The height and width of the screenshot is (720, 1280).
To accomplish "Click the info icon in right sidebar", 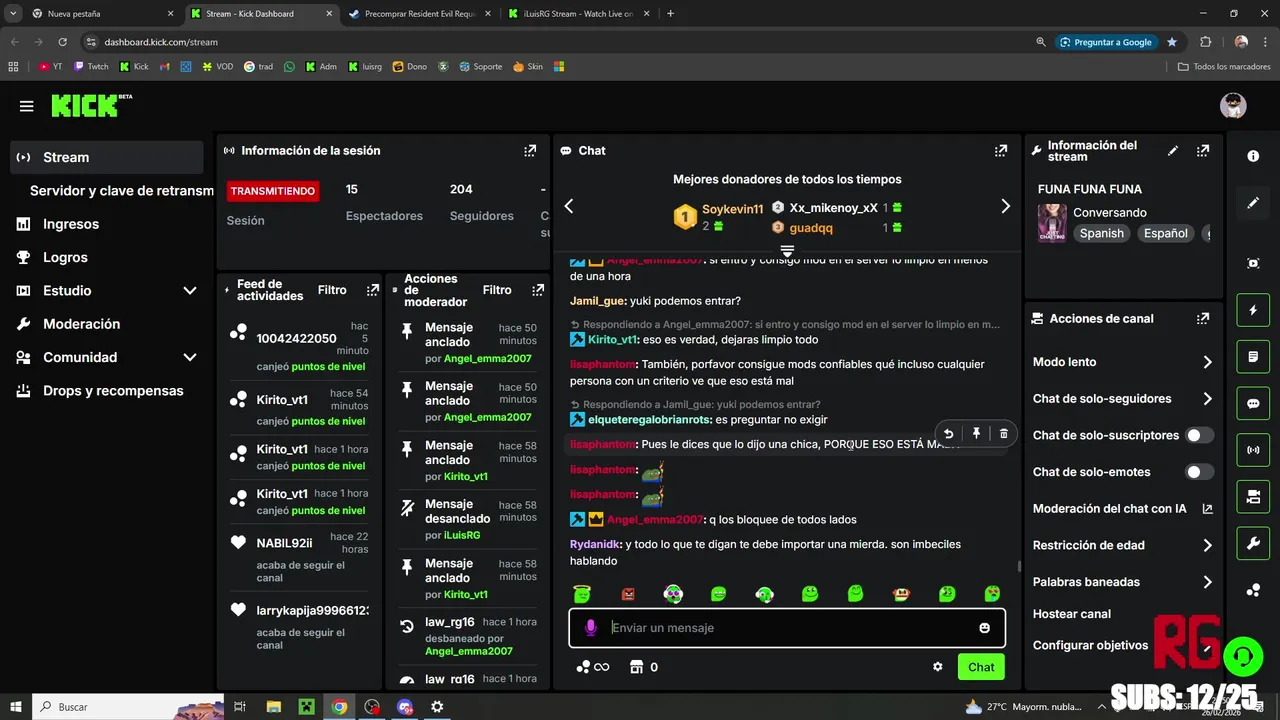I will pyautogui.click(x=1253, y=156).
